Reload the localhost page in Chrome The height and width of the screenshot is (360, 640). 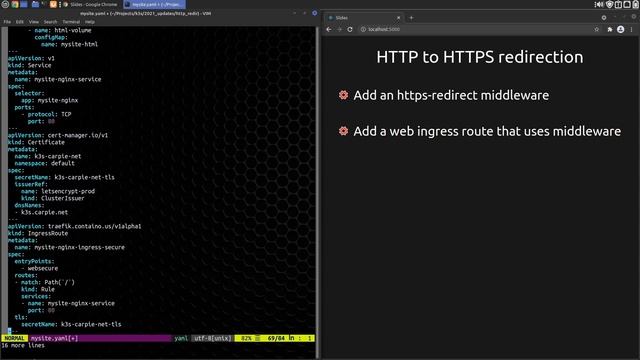pyautogui.click(x=350, y=29)
